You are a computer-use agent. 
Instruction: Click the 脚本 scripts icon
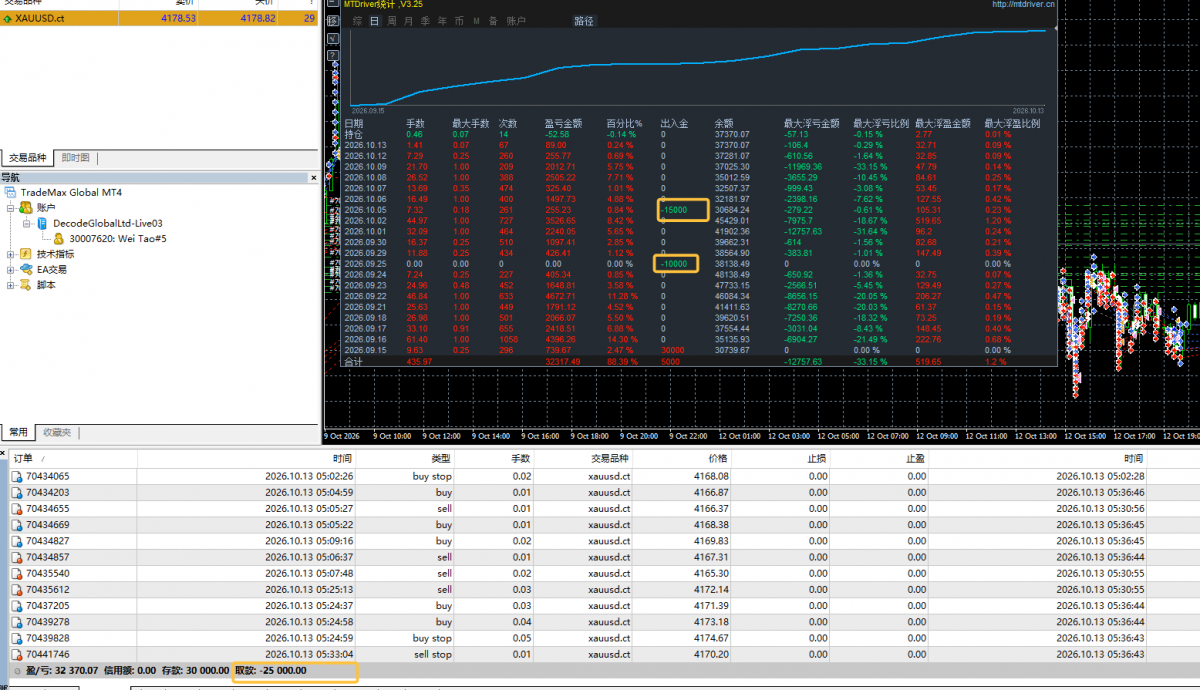[25, 285]
